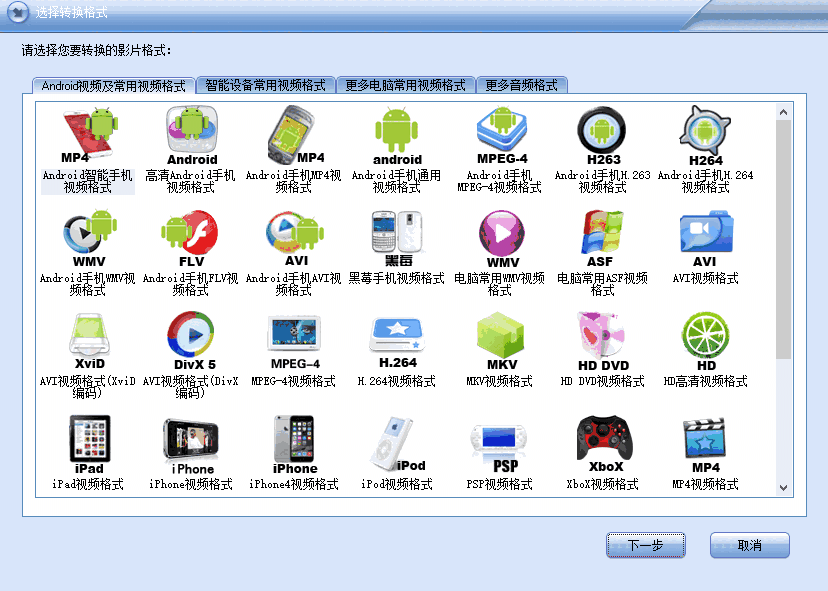
Task: Switch to the 智能设备常用视频格式 tab
Action: point(265,86)
